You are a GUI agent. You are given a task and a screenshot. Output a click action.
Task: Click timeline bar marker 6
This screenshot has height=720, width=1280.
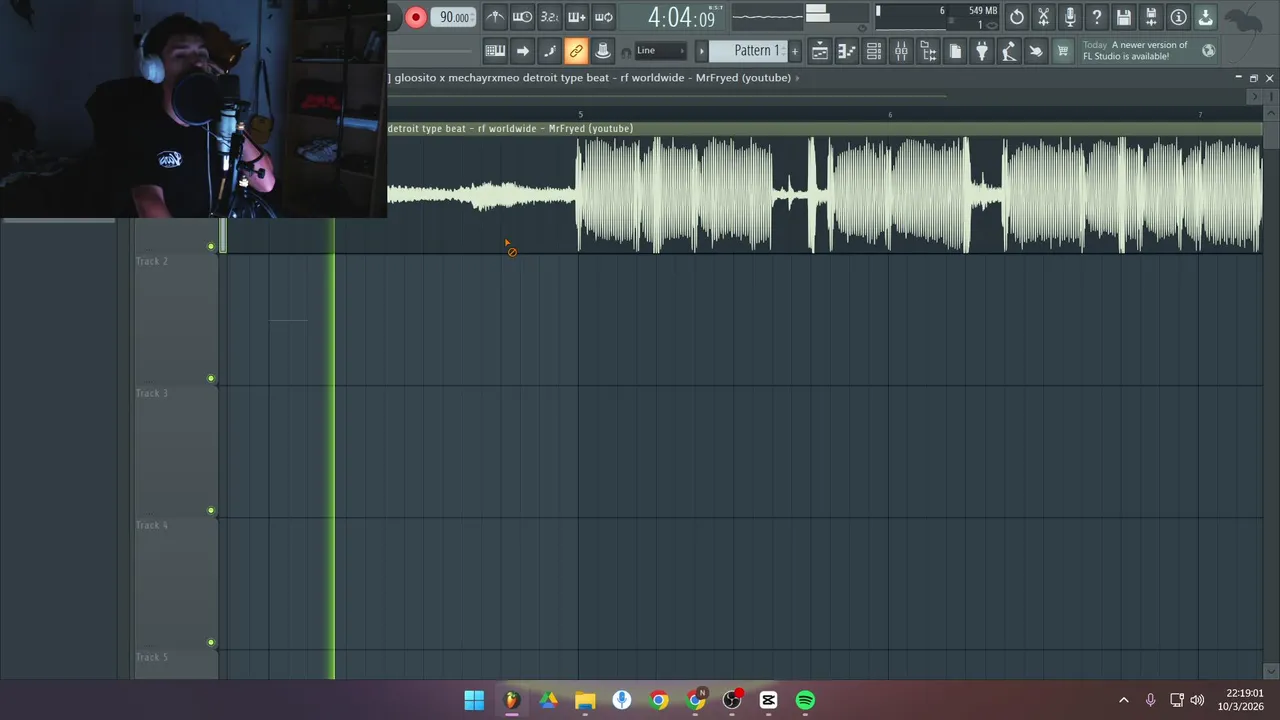tap(890, 115)
